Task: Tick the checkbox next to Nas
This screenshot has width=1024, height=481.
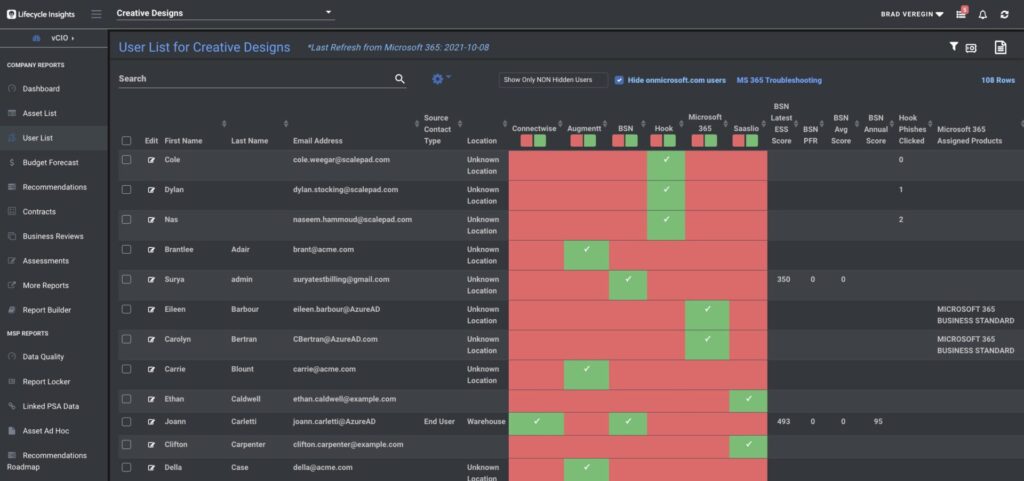Action: coord(127,220)
